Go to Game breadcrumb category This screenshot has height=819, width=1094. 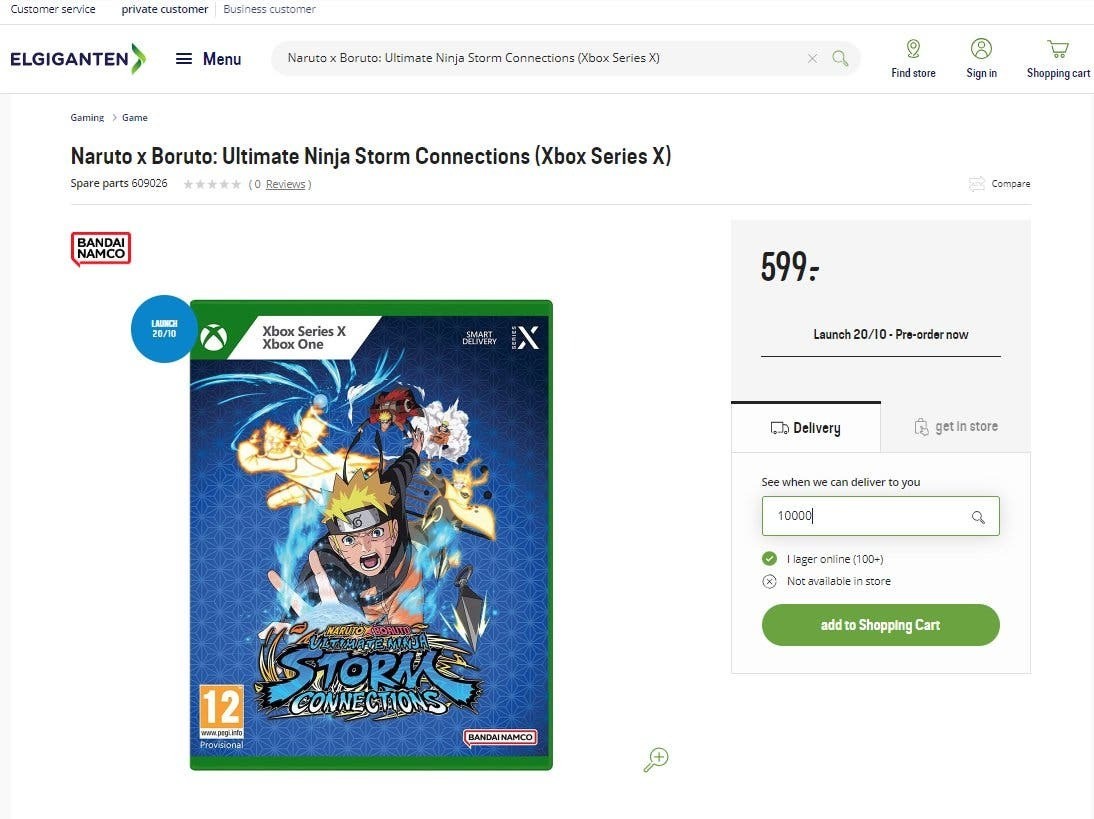(x=135, y=118)
